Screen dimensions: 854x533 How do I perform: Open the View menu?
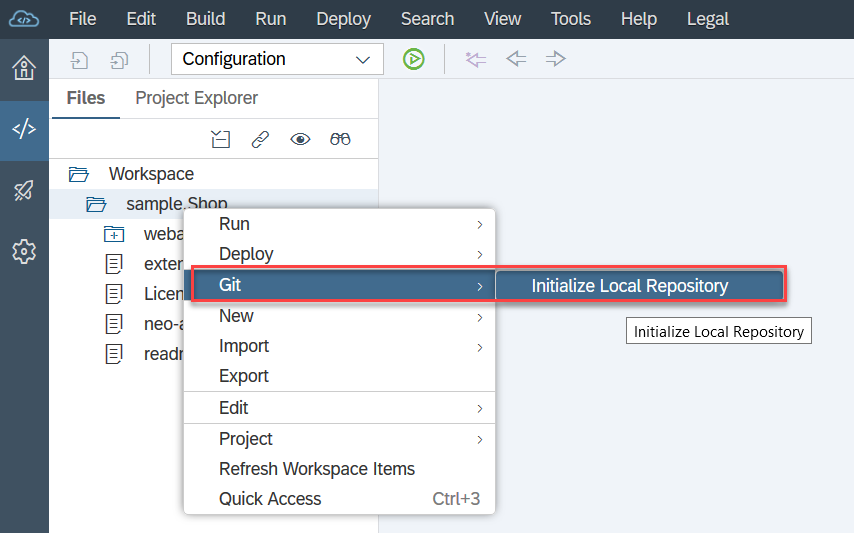tap(503, 19)
